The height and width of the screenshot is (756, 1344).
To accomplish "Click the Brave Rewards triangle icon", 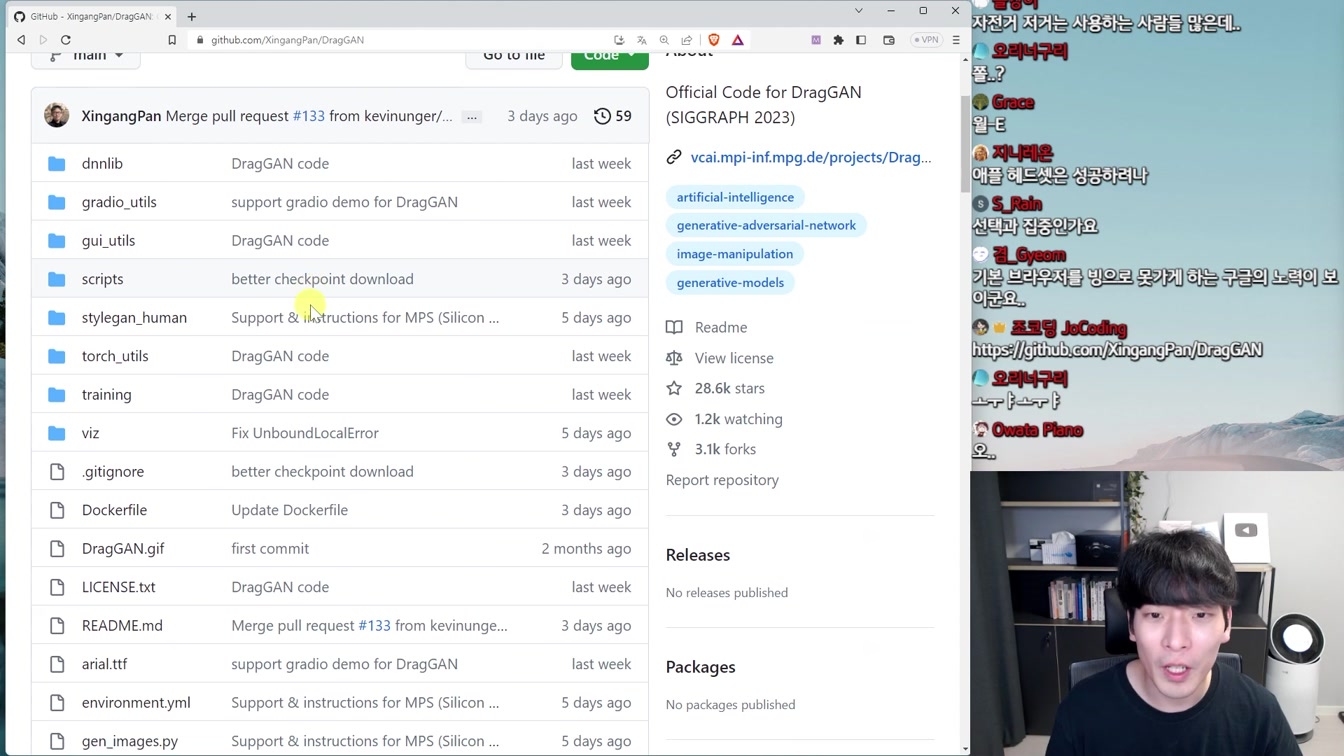I will coord(738,40).
